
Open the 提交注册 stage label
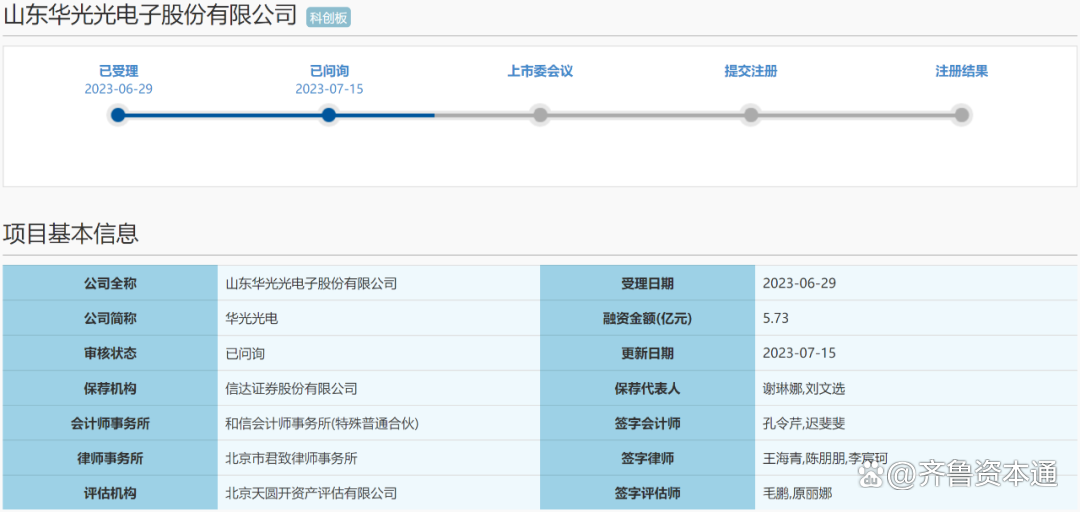pyautogui.click(x=751, y=71)
